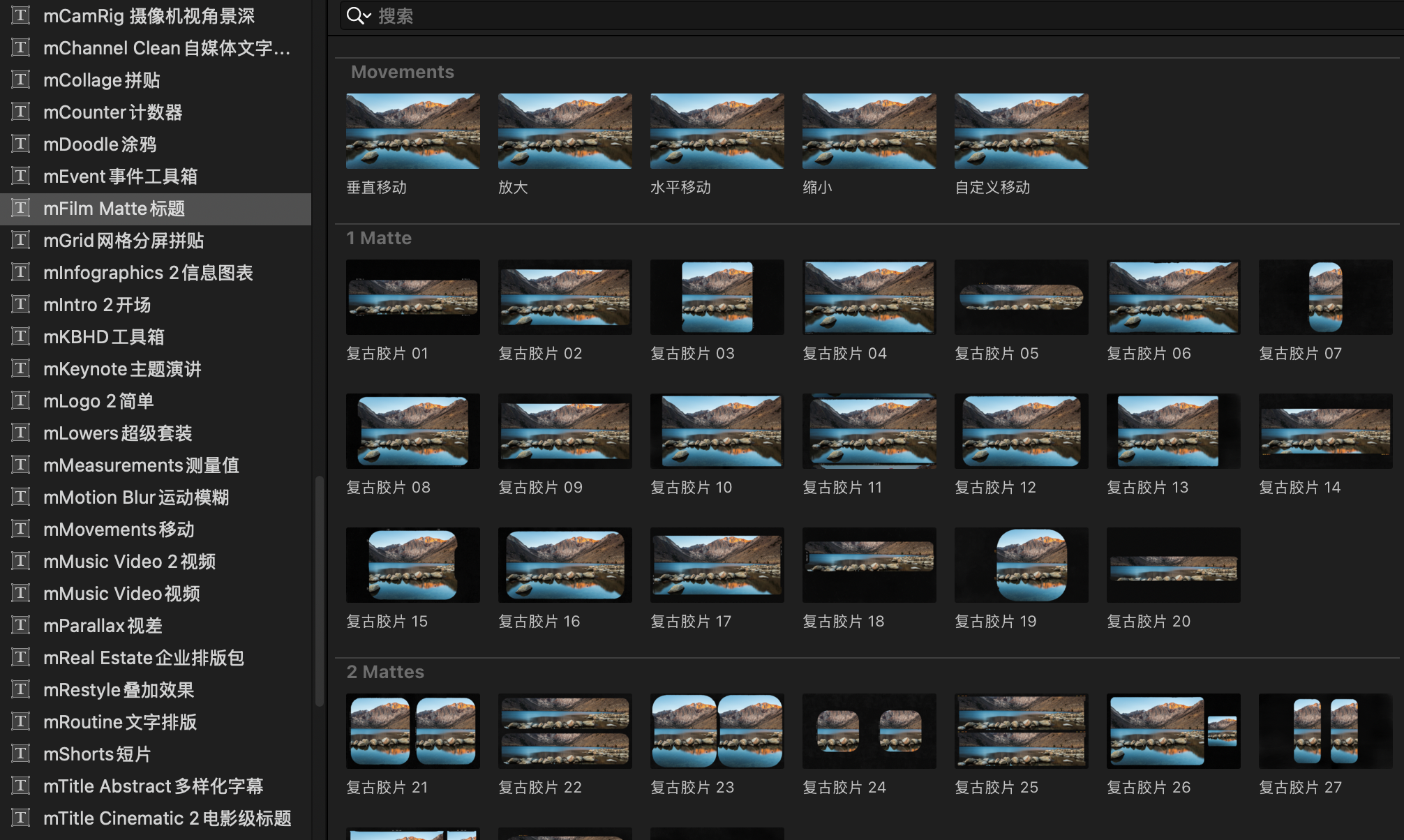Select the 复古胶片 27 two-matte thumbnail

pos(1326,731)
